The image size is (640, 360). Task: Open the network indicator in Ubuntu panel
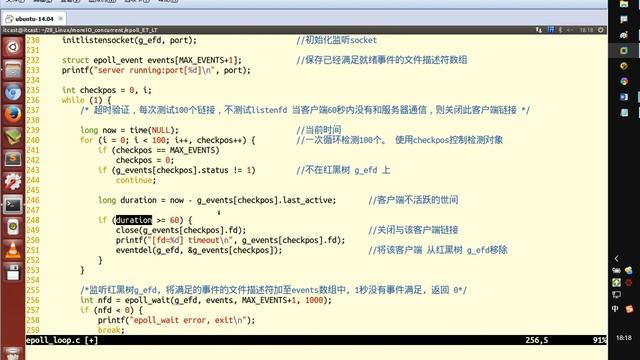coord(539,30)
